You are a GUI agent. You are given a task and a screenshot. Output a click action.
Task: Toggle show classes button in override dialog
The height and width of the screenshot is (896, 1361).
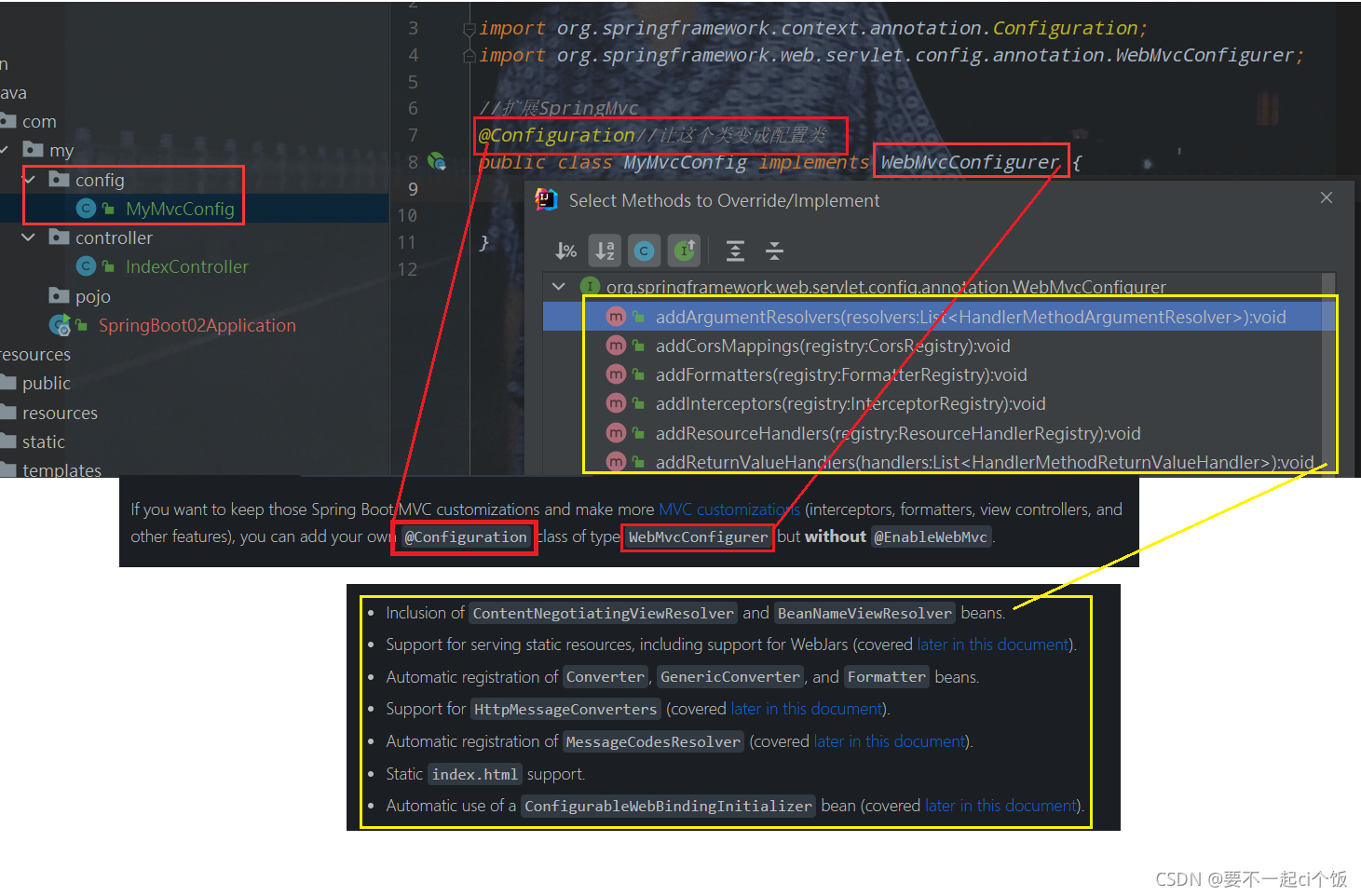coord(645,251)
